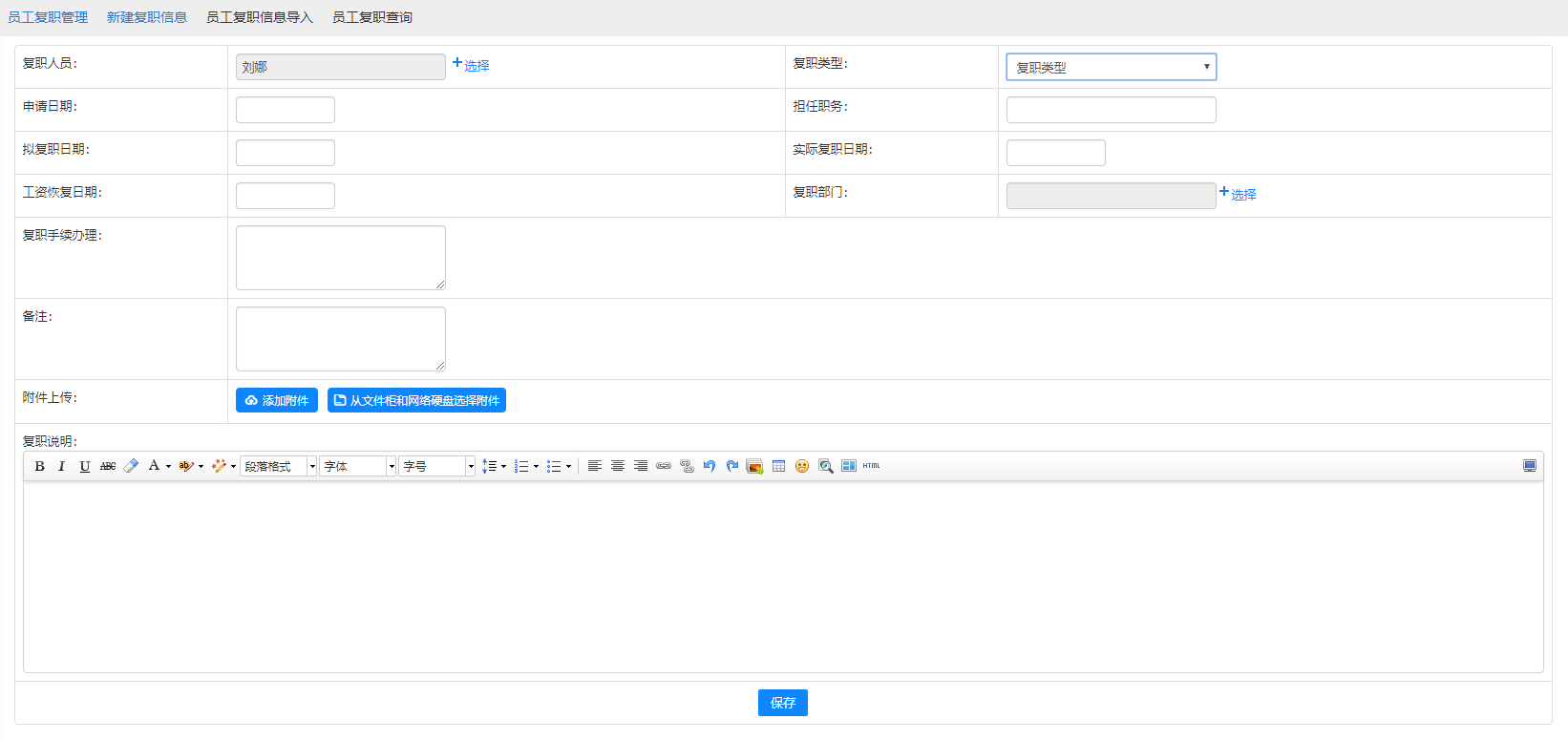
Task: Click the redo arrow icon
Action: click(x=731, y=466)
